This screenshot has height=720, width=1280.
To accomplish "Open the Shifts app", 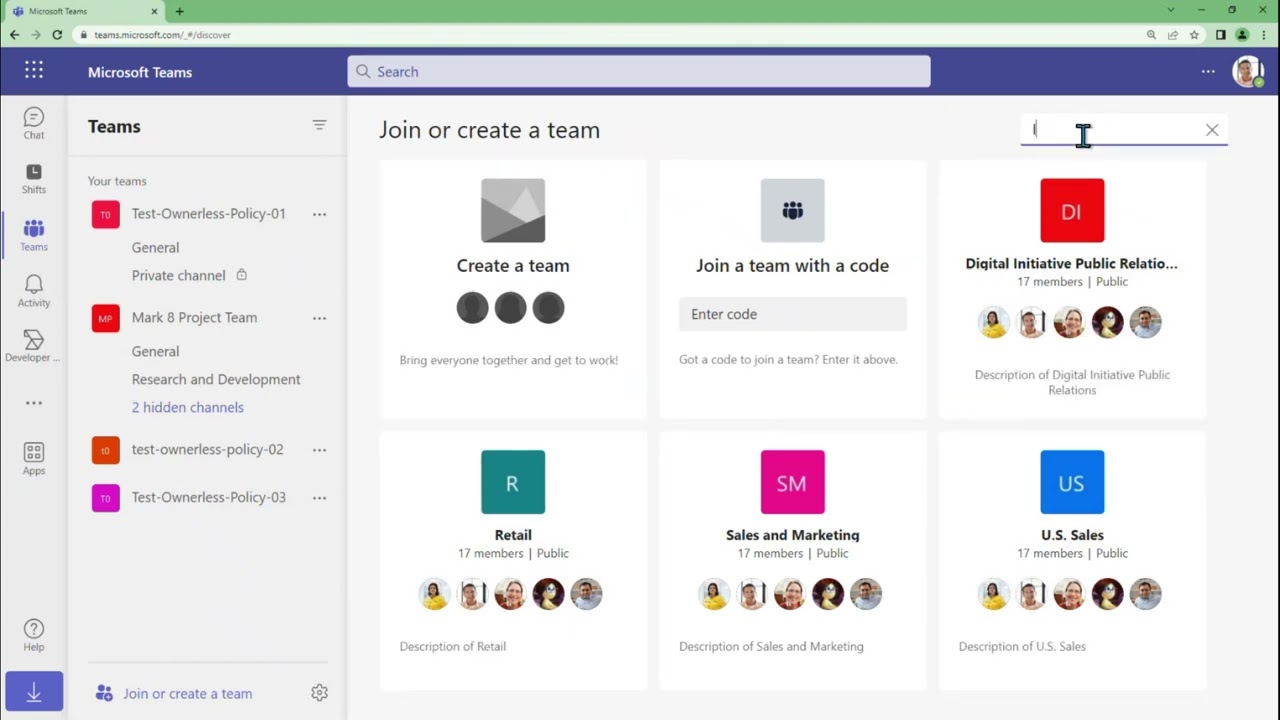I will [x=34, y=179].
